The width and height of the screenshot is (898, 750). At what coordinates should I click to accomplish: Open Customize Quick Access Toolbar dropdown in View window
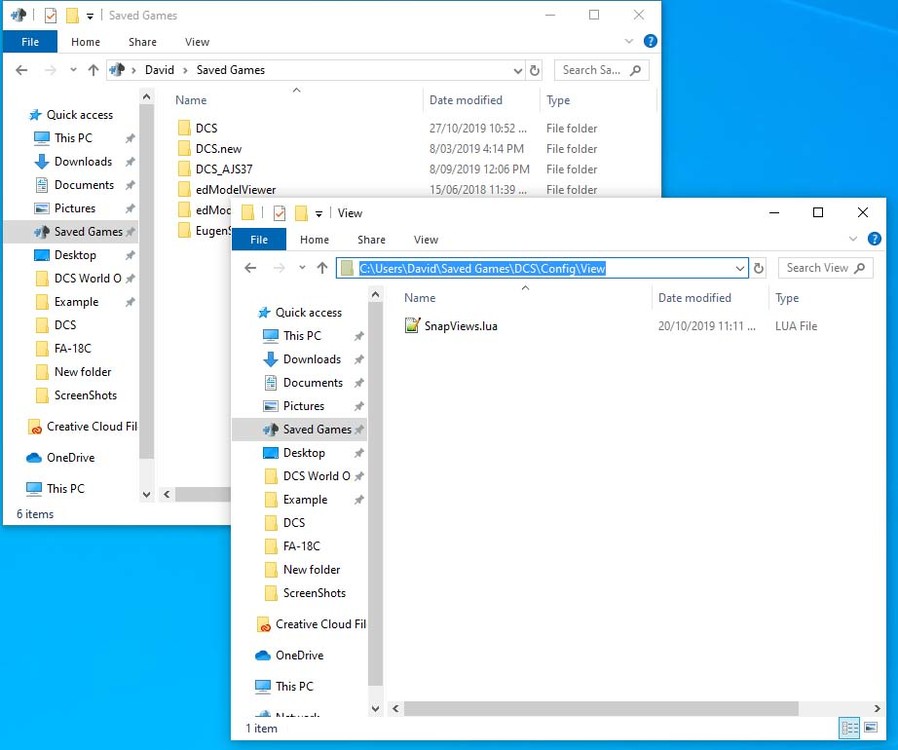[x=318, y=214]
